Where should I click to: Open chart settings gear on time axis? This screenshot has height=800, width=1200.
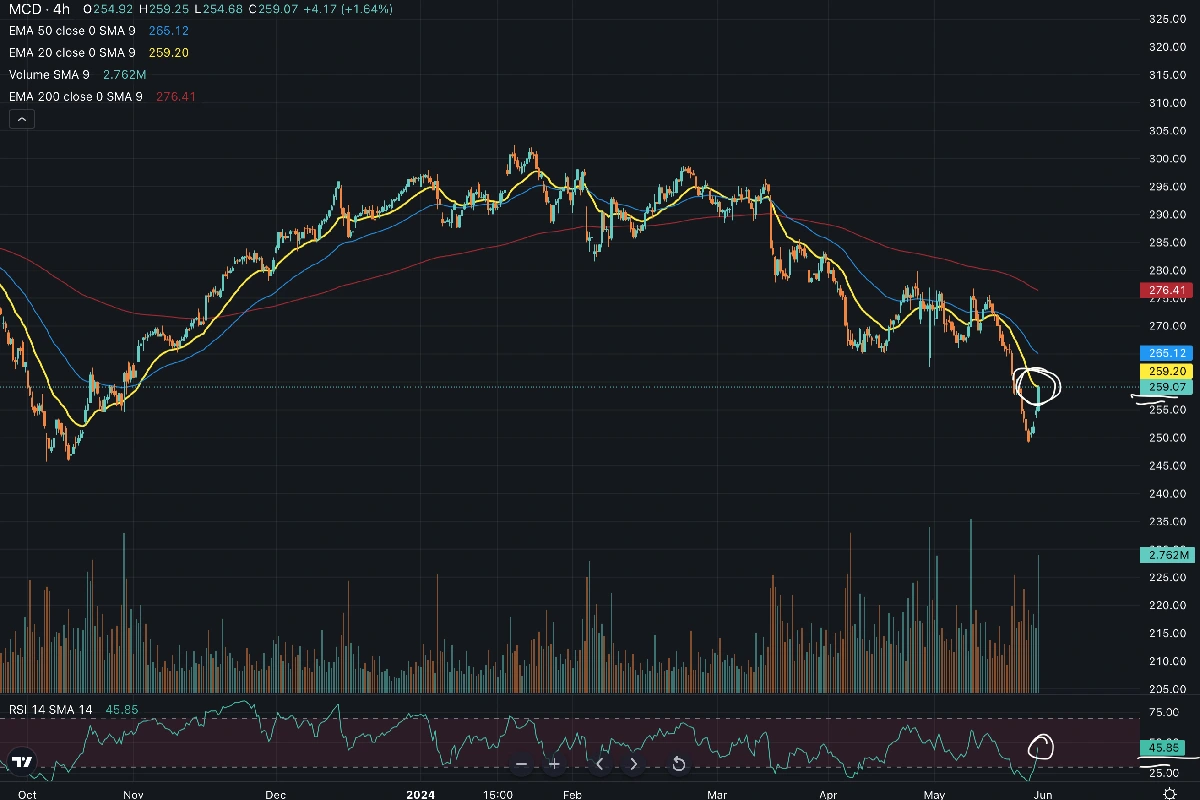point(1169,793)
